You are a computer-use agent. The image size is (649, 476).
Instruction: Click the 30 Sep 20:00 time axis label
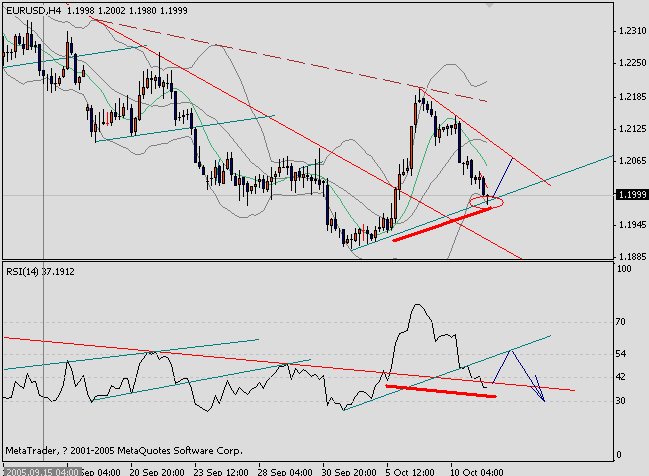click(x=349, y=472)
